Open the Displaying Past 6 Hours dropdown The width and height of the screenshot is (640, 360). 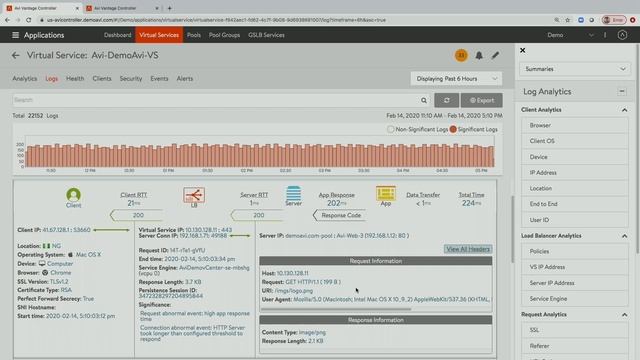click(456, 79)
